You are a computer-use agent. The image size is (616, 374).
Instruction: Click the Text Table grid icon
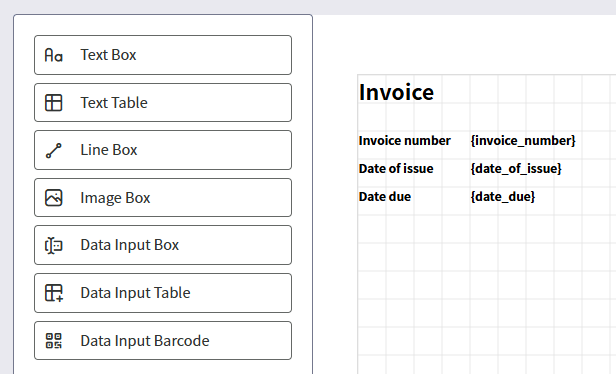click(x=53, y=103)
